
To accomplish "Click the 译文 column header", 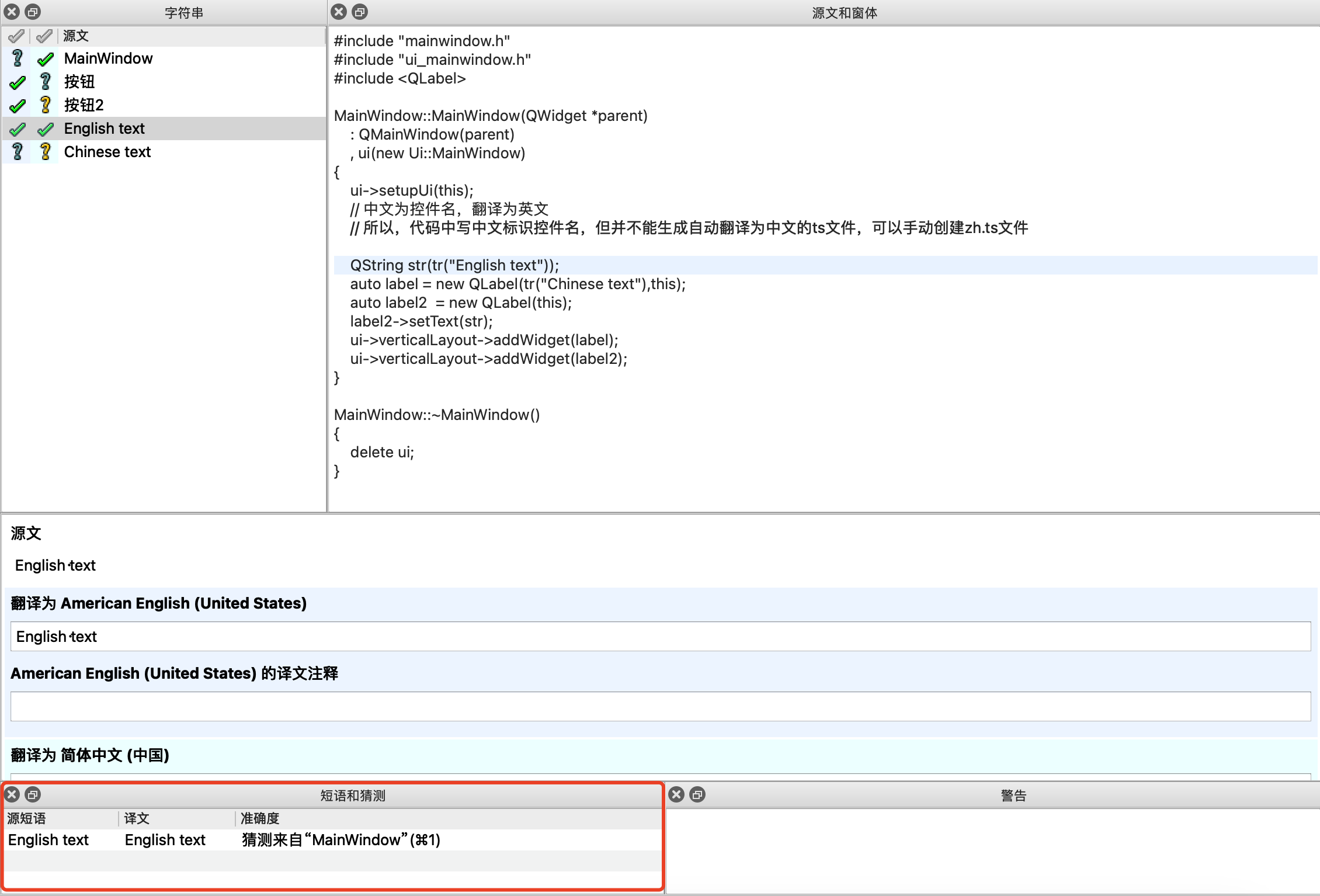I will tap(137, 818).
